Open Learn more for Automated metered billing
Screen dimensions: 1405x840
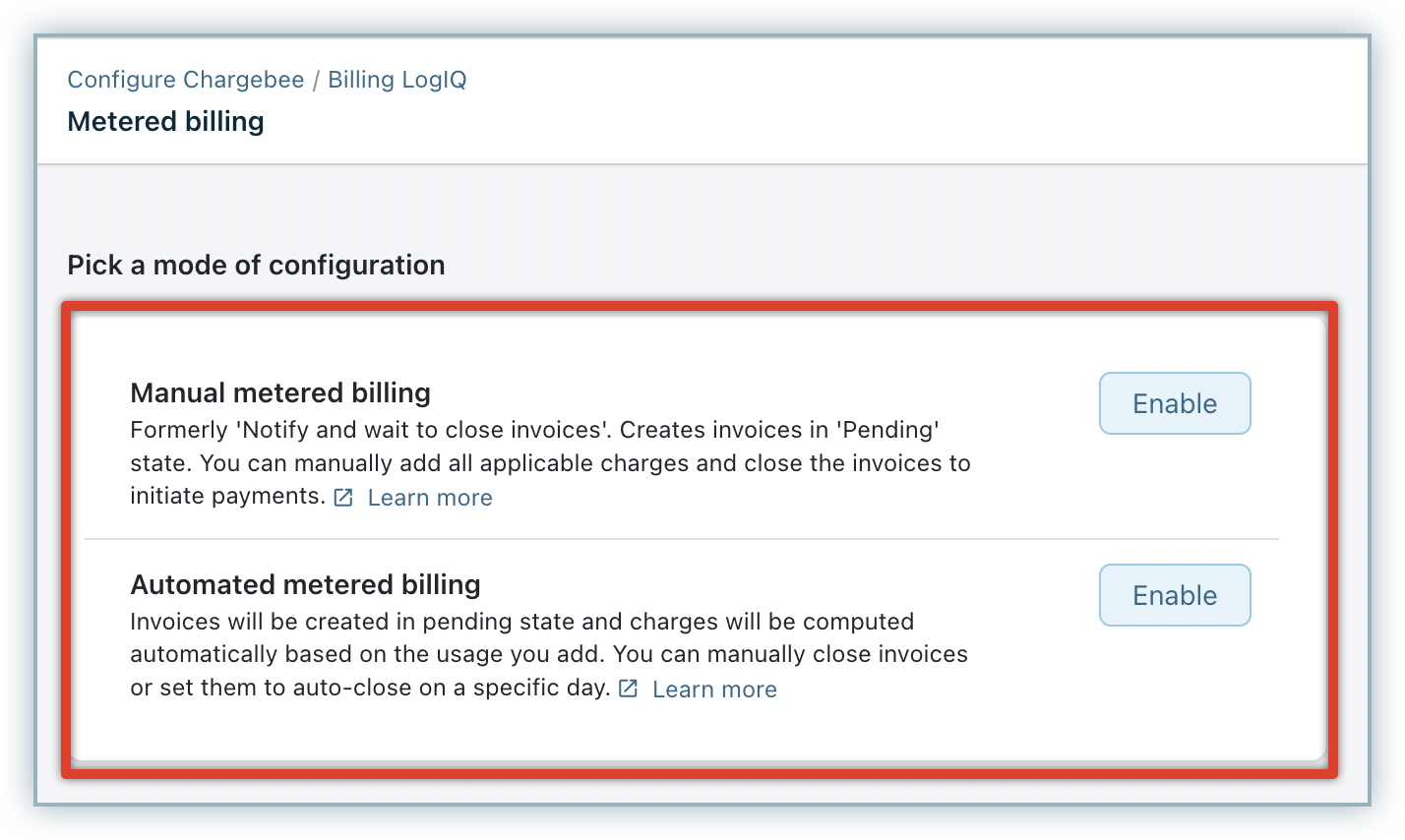click(714, 690)
